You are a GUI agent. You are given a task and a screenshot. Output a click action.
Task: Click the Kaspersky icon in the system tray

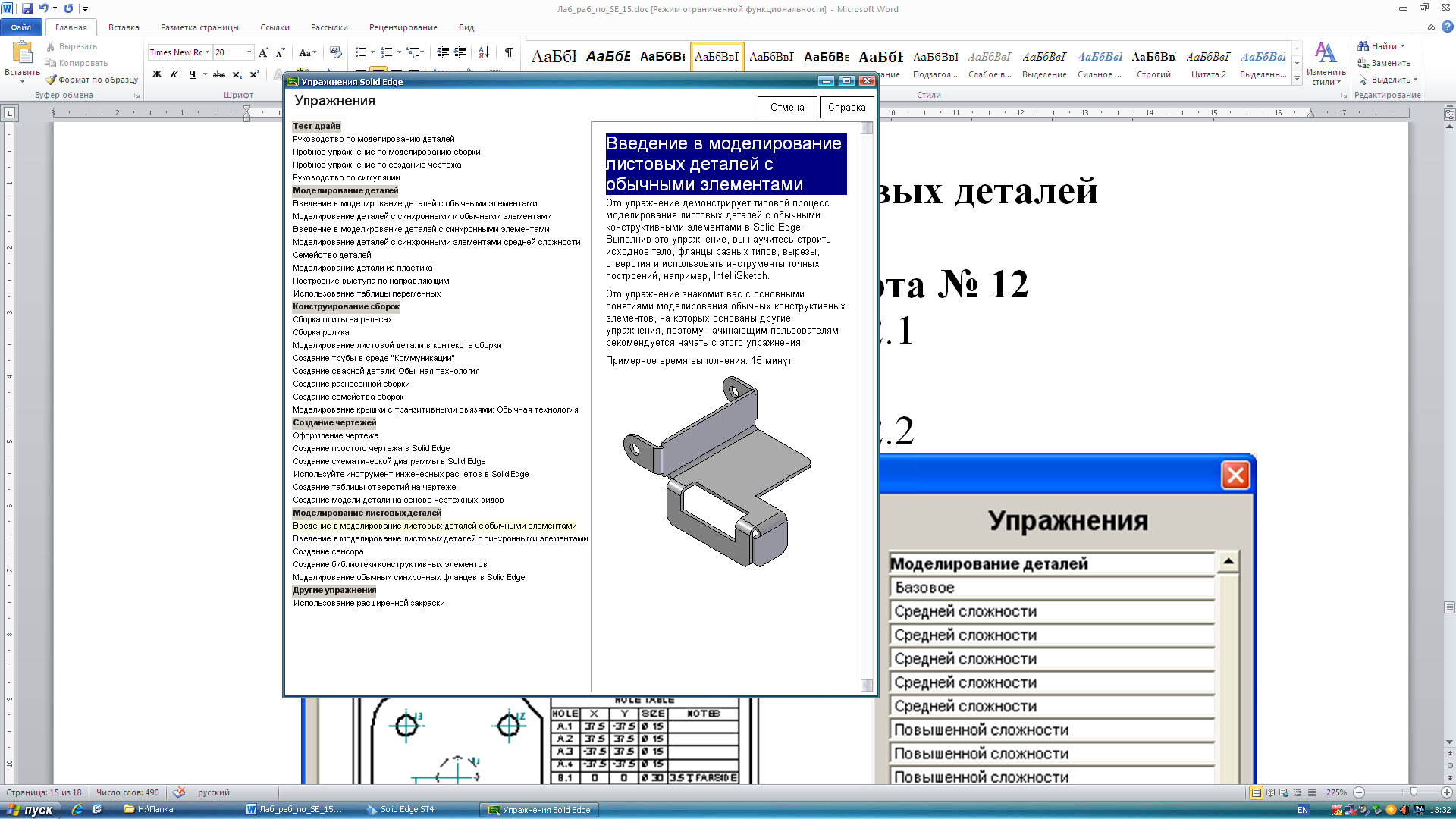pos(1337,810)
